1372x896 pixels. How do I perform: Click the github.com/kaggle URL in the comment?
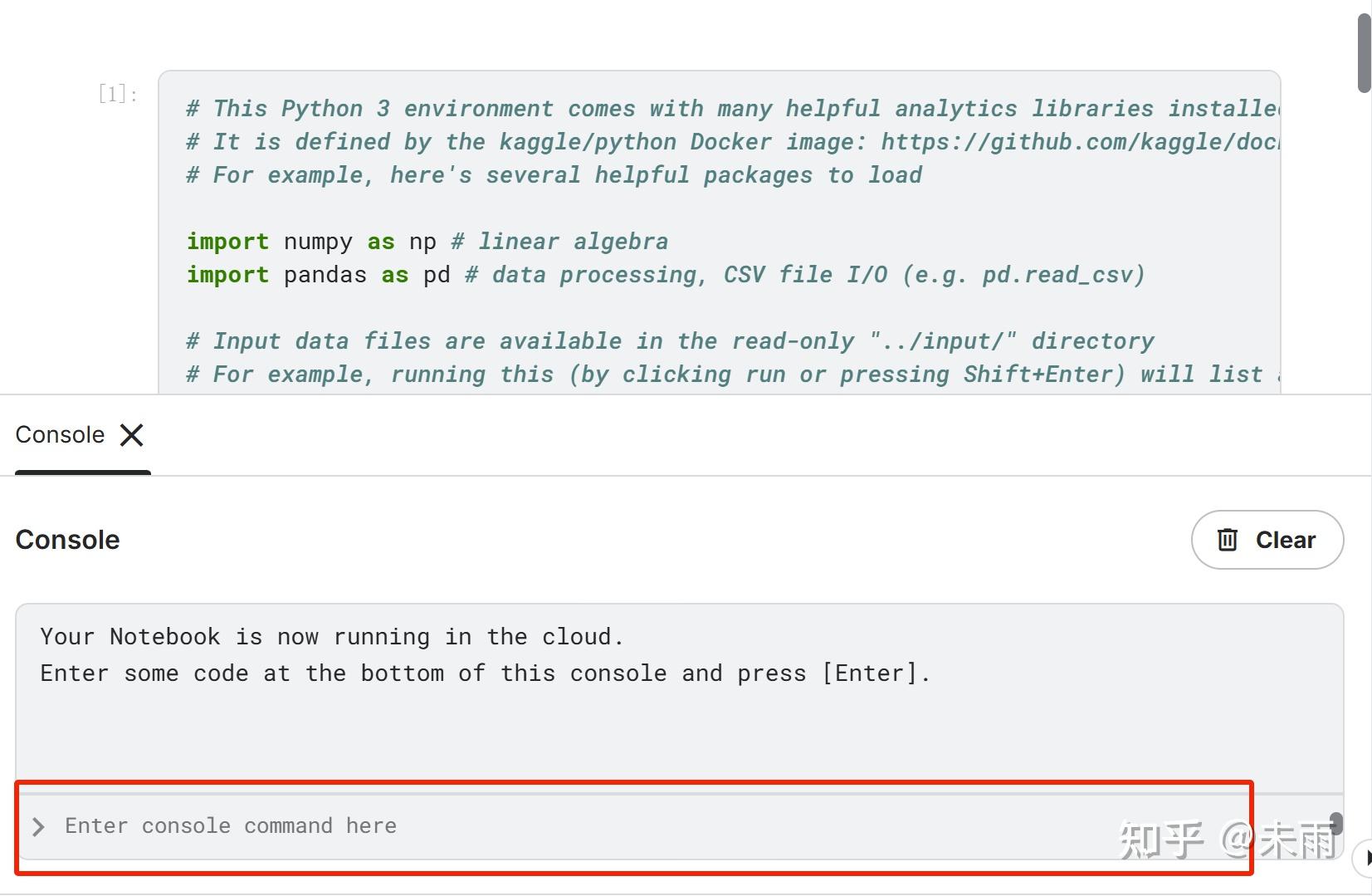click(x=1079, y=142)
